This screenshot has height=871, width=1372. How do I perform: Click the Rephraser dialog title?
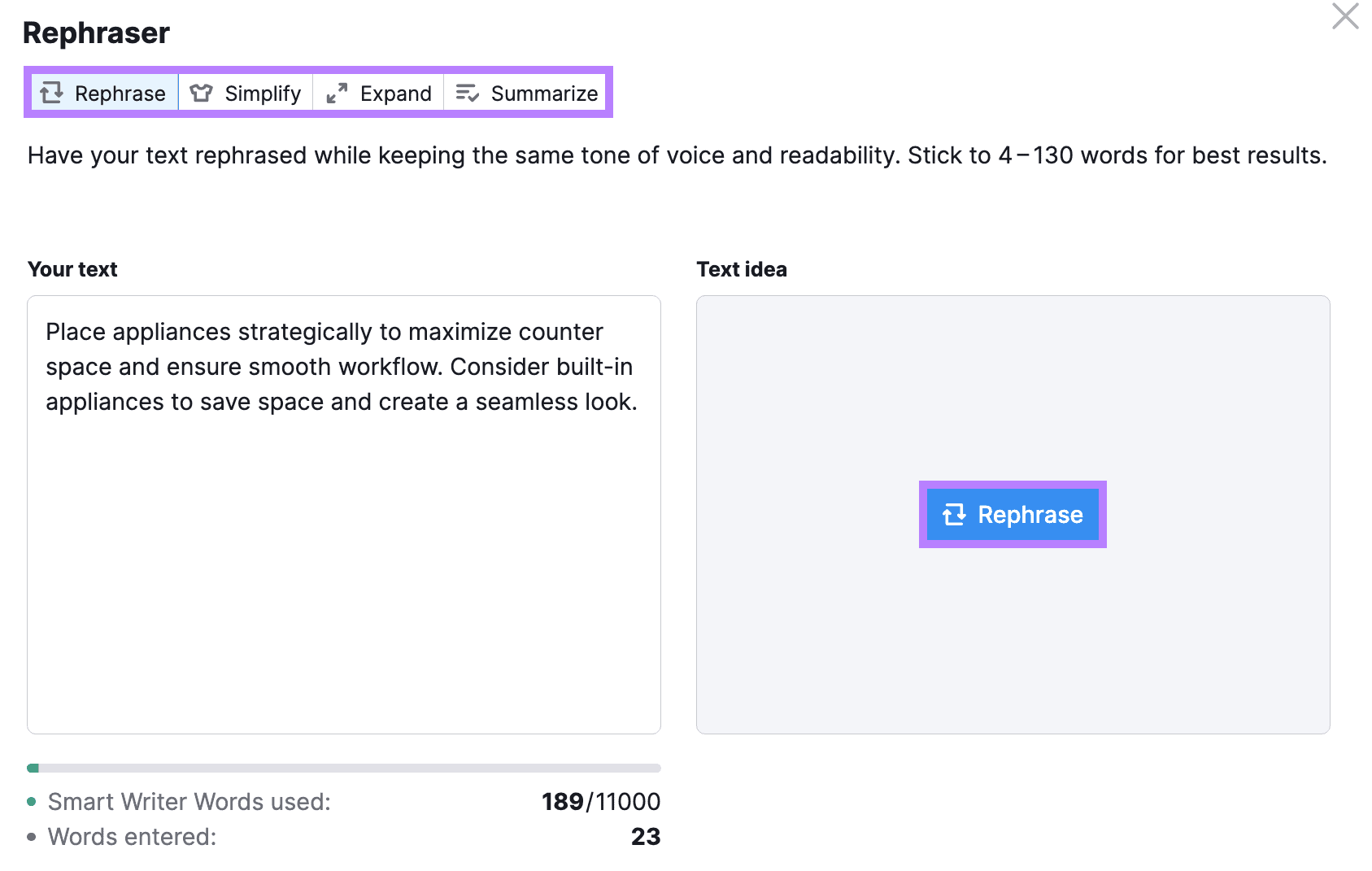[x=96, y=33]
